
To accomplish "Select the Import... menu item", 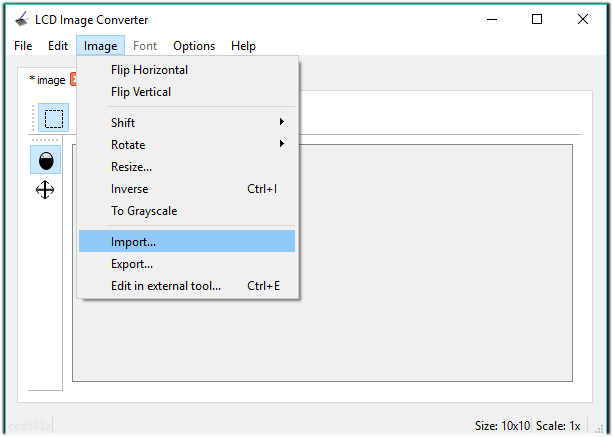I will pyautogui.click(x=133, y=242).
